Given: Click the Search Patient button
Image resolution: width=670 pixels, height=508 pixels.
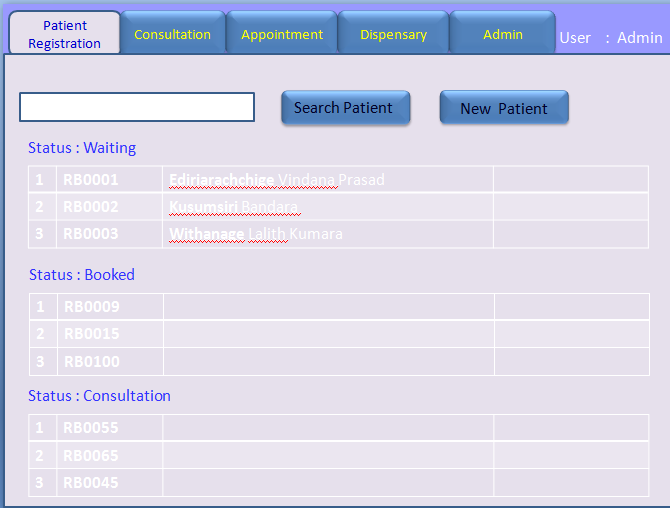Looking at the screenshot, I should [346, 108].
